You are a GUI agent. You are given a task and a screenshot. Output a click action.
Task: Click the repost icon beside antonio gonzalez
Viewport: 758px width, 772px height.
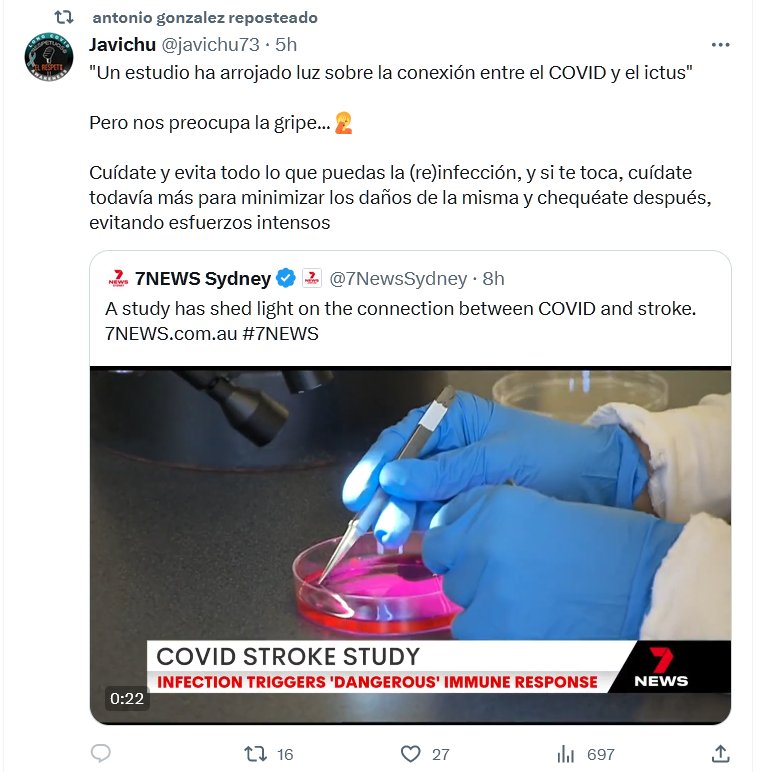click(x=64, y=18)
